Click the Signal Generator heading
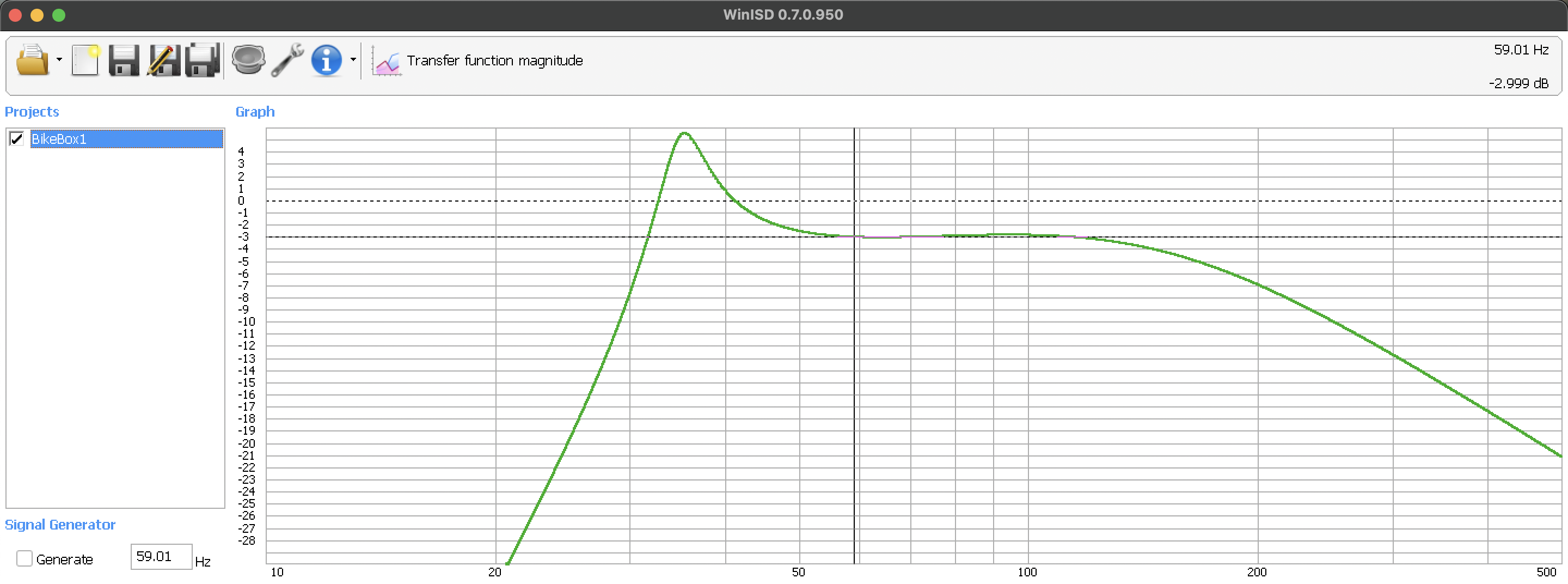 click(60, 524)
